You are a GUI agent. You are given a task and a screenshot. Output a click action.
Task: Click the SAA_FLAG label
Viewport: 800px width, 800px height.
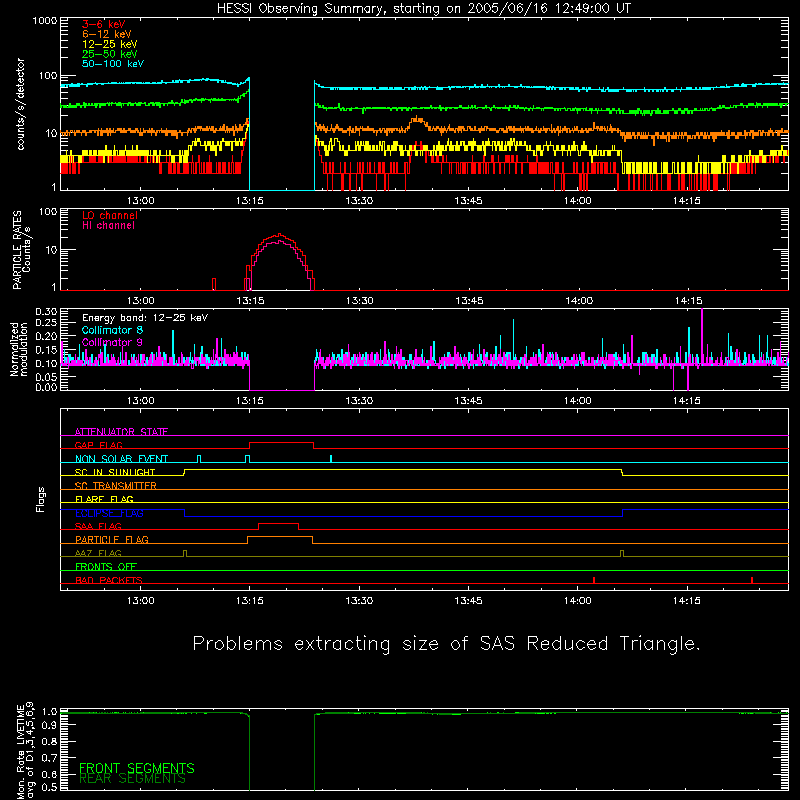pyautogui.click(x=98, y=526)
